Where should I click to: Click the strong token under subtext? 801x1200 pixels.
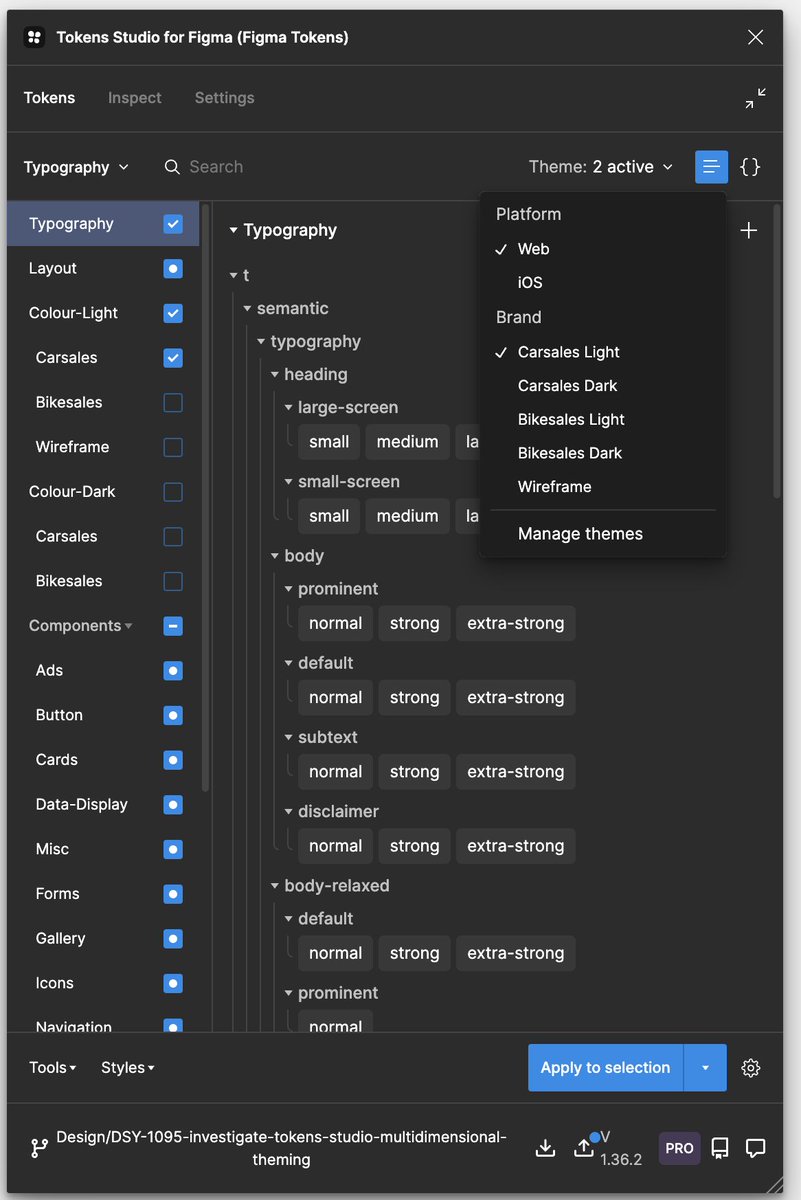[414, 772]
